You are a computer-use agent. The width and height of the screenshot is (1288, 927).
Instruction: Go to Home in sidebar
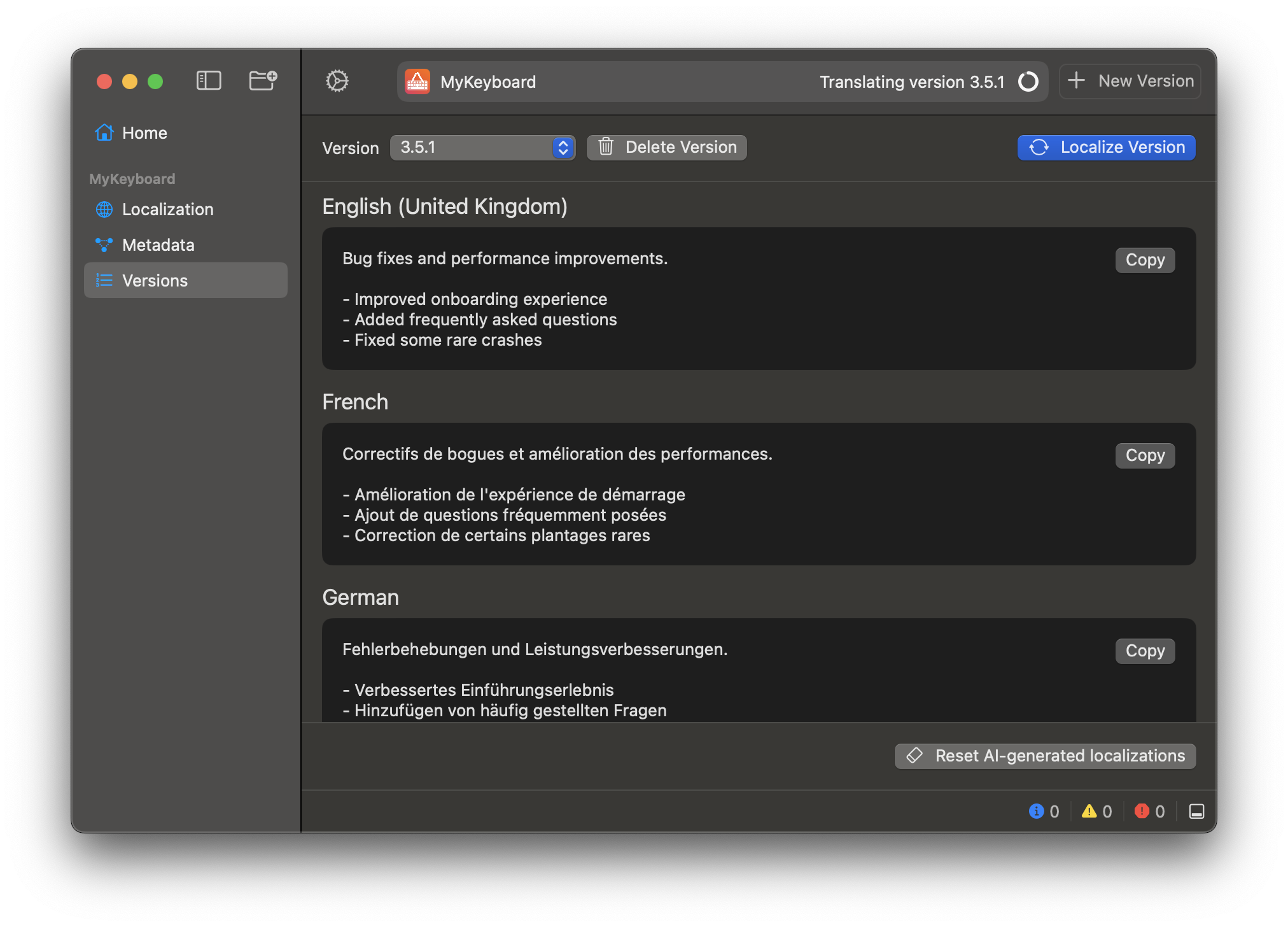click(x=144, y=133)
